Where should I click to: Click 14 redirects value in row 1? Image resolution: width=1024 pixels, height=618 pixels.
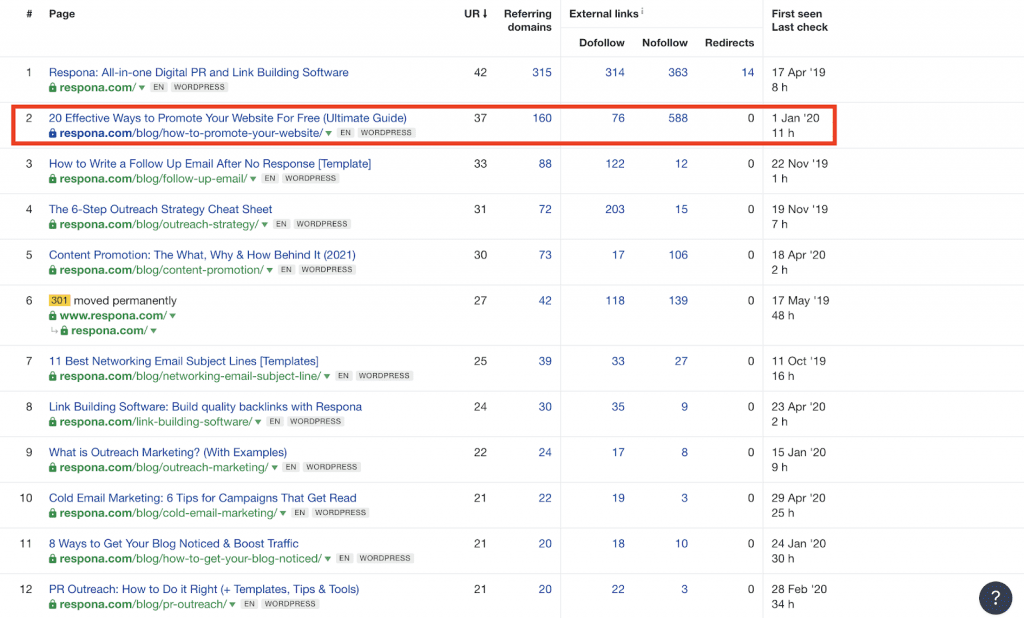point(748,73)
